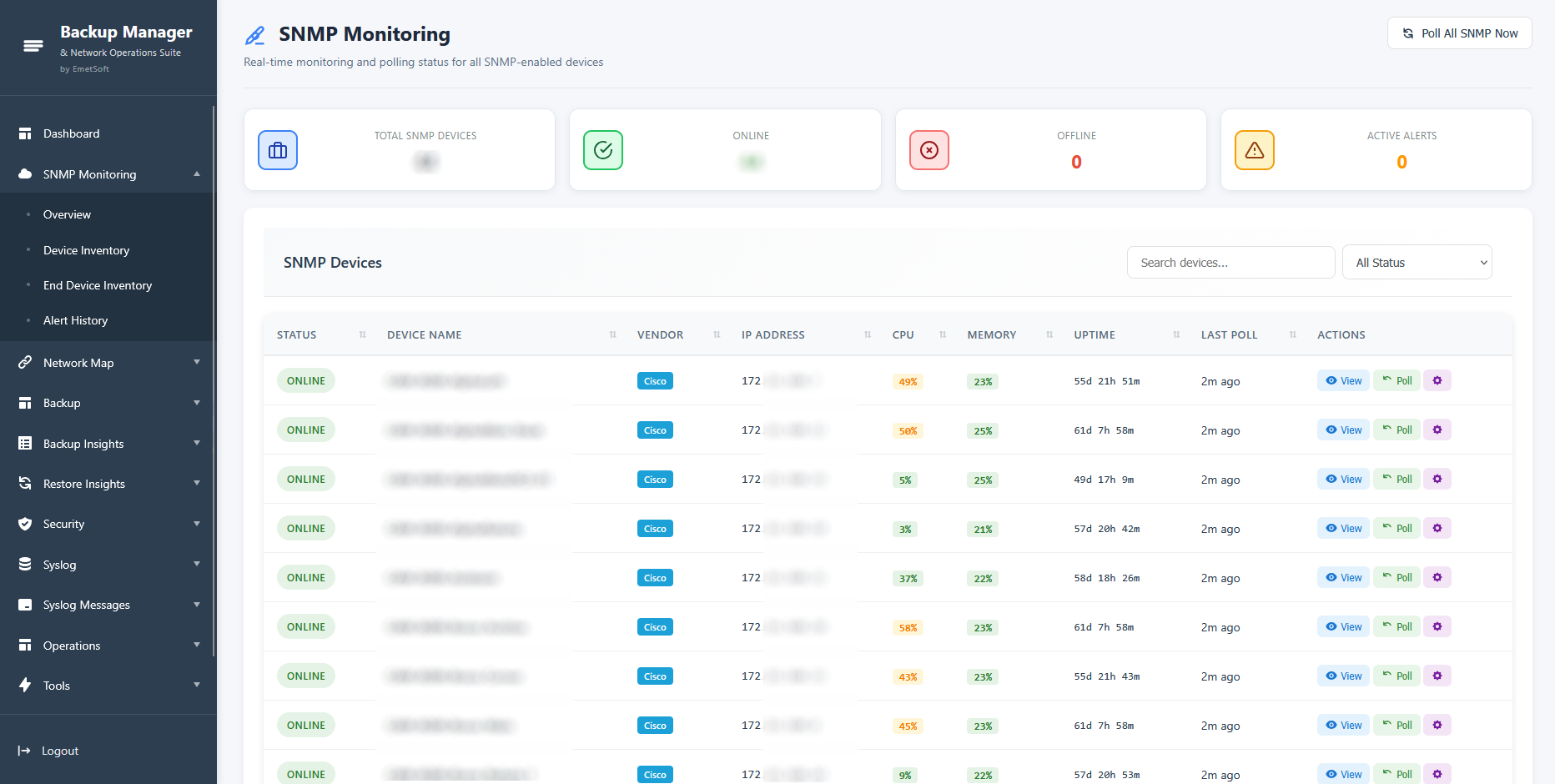Click the SNMP Monitoring cloud icon

pyautogui.click(x=25, y=174)
